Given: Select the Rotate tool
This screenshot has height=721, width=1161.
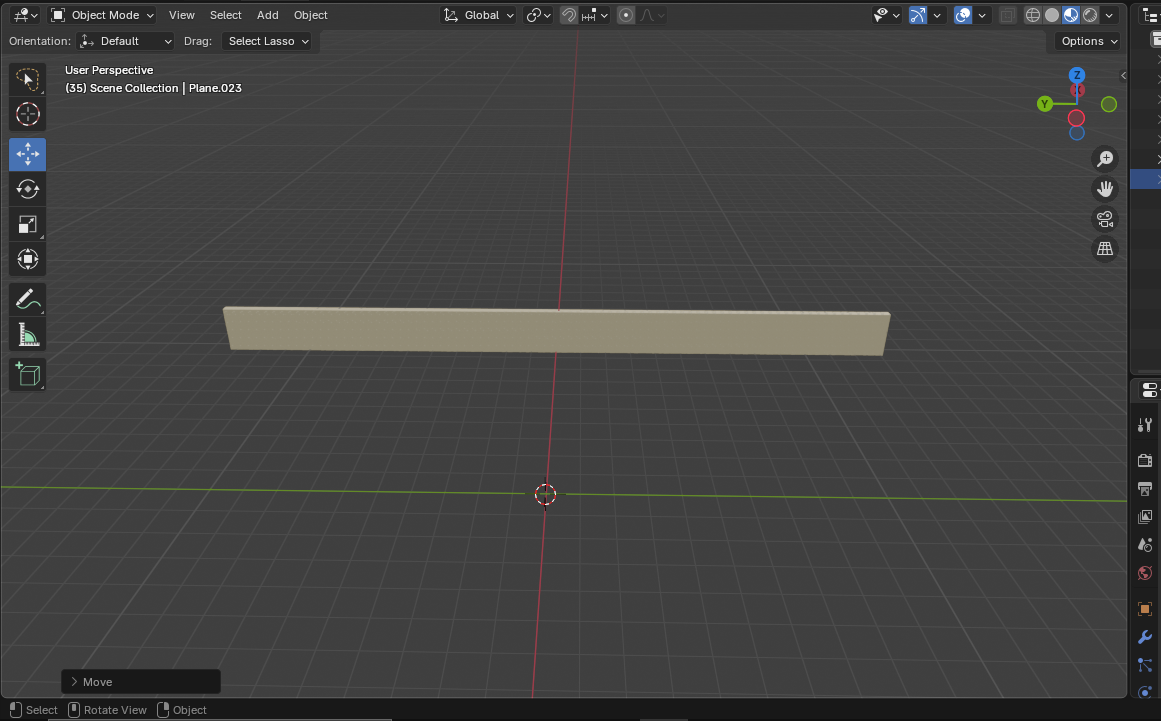Looking at the screenshot, I should pyautogui.click(x=27, y=189).
